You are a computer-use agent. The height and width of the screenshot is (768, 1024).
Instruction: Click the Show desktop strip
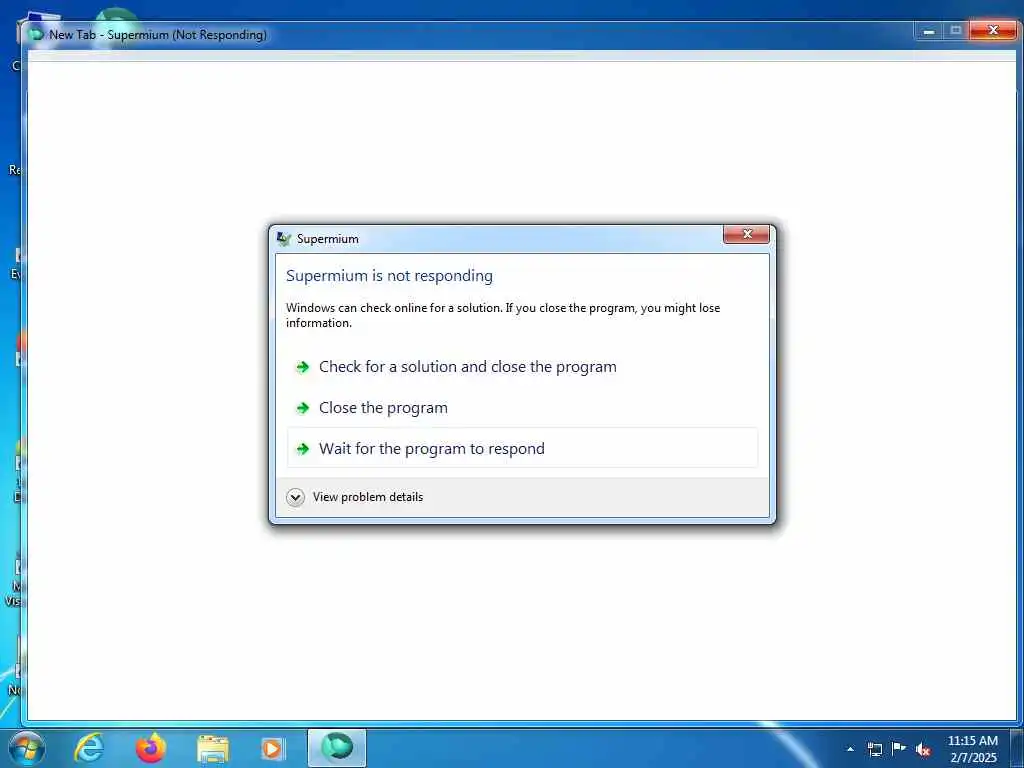[1017, 748]
